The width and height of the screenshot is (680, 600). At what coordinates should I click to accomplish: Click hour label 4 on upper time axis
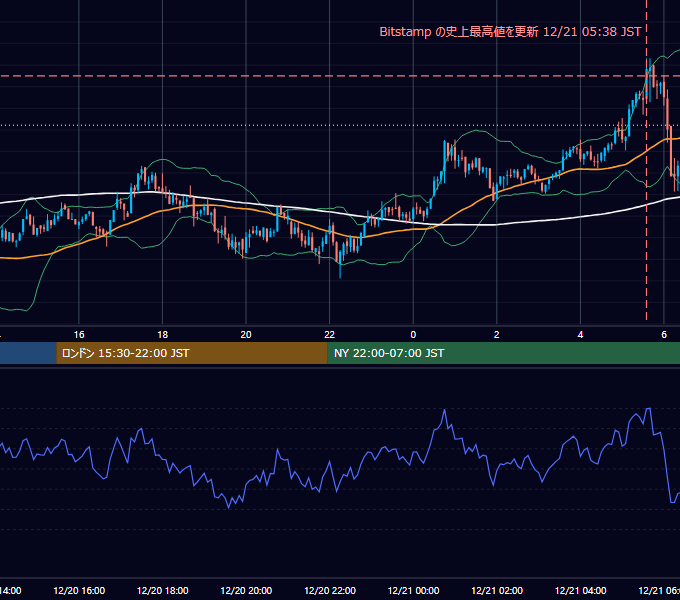[580, 335]
